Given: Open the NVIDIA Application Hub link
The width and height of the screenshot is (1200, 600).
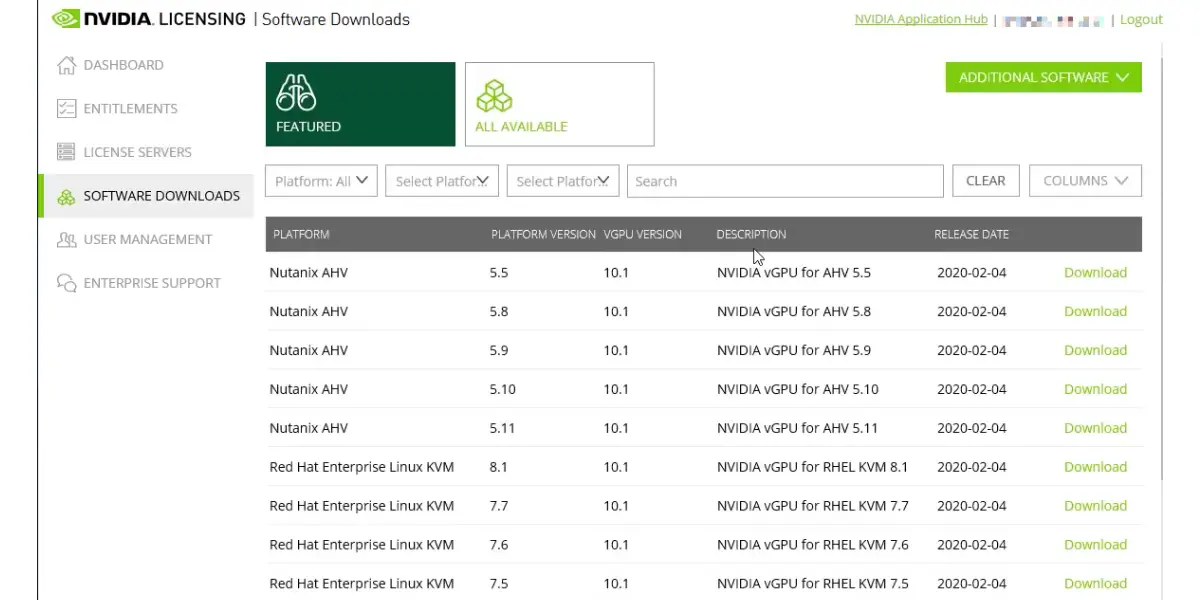Looking at the screenshot, I should coord(920,19).
